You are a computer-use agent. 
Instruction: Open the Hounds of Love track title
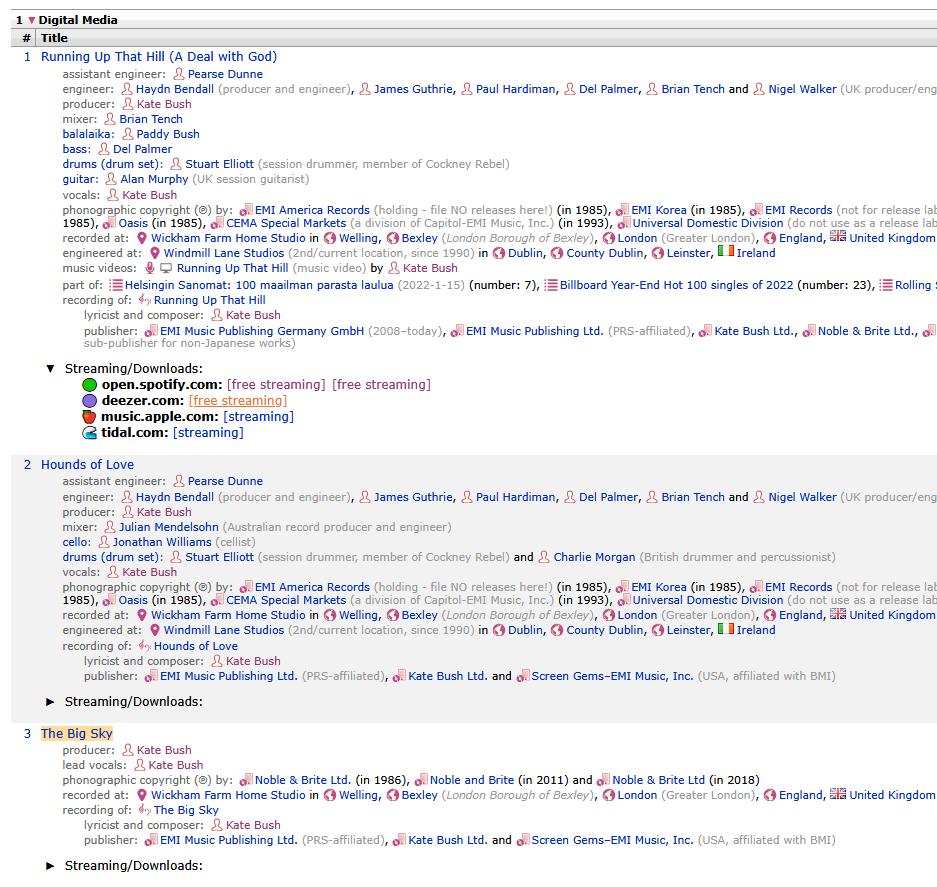pos(87,465)
